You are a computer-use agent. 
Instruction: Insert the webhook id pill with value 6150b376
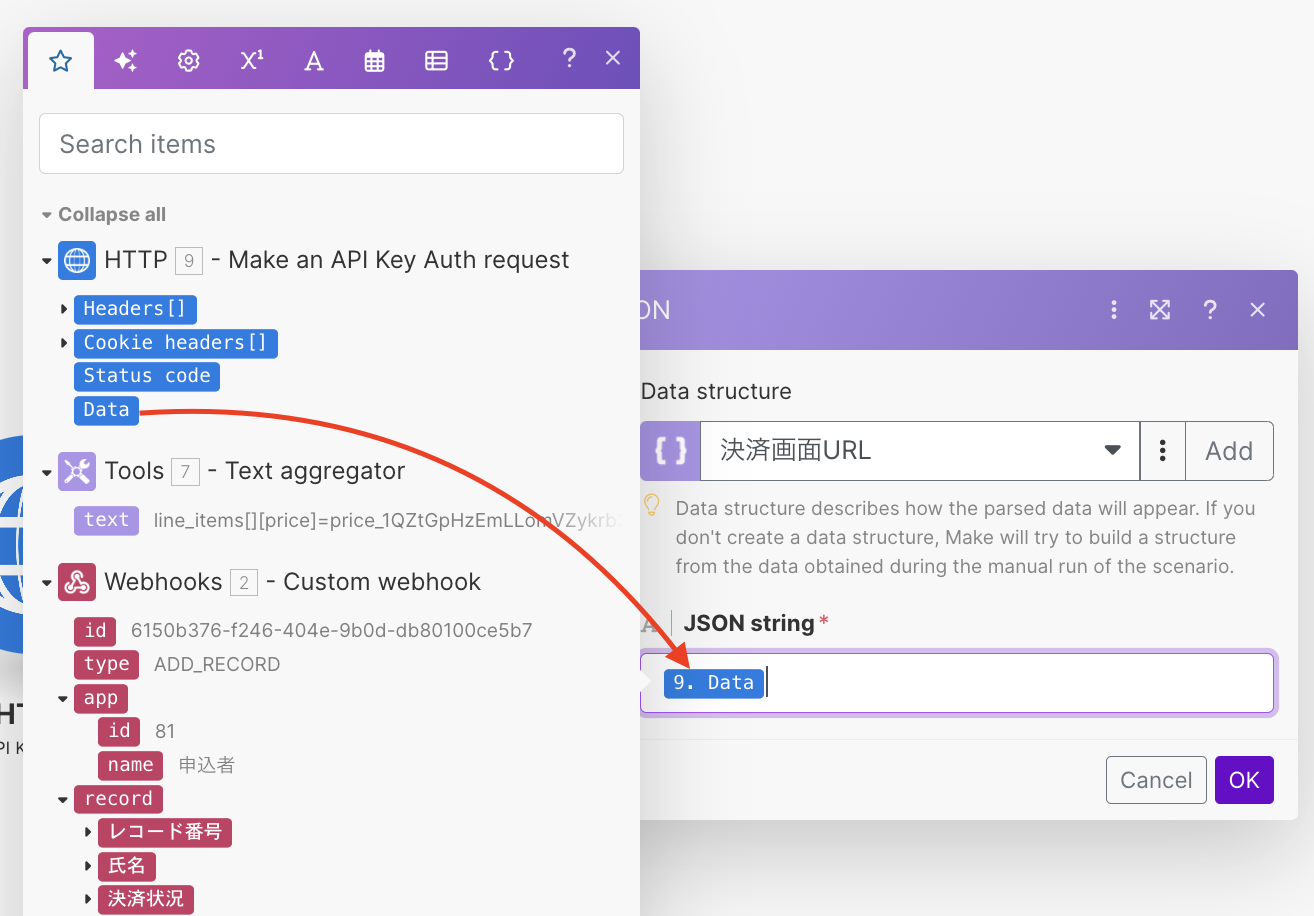(x=95, y=631)
